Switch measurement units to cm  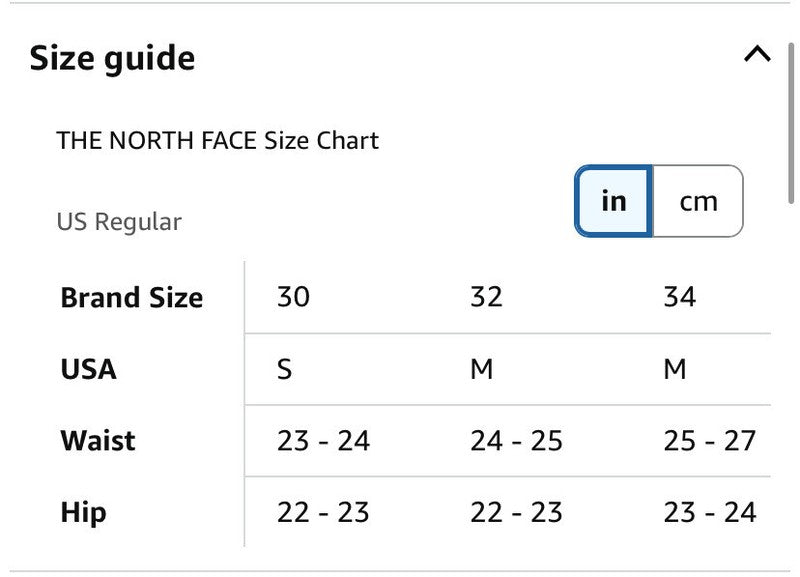(698, 201)
